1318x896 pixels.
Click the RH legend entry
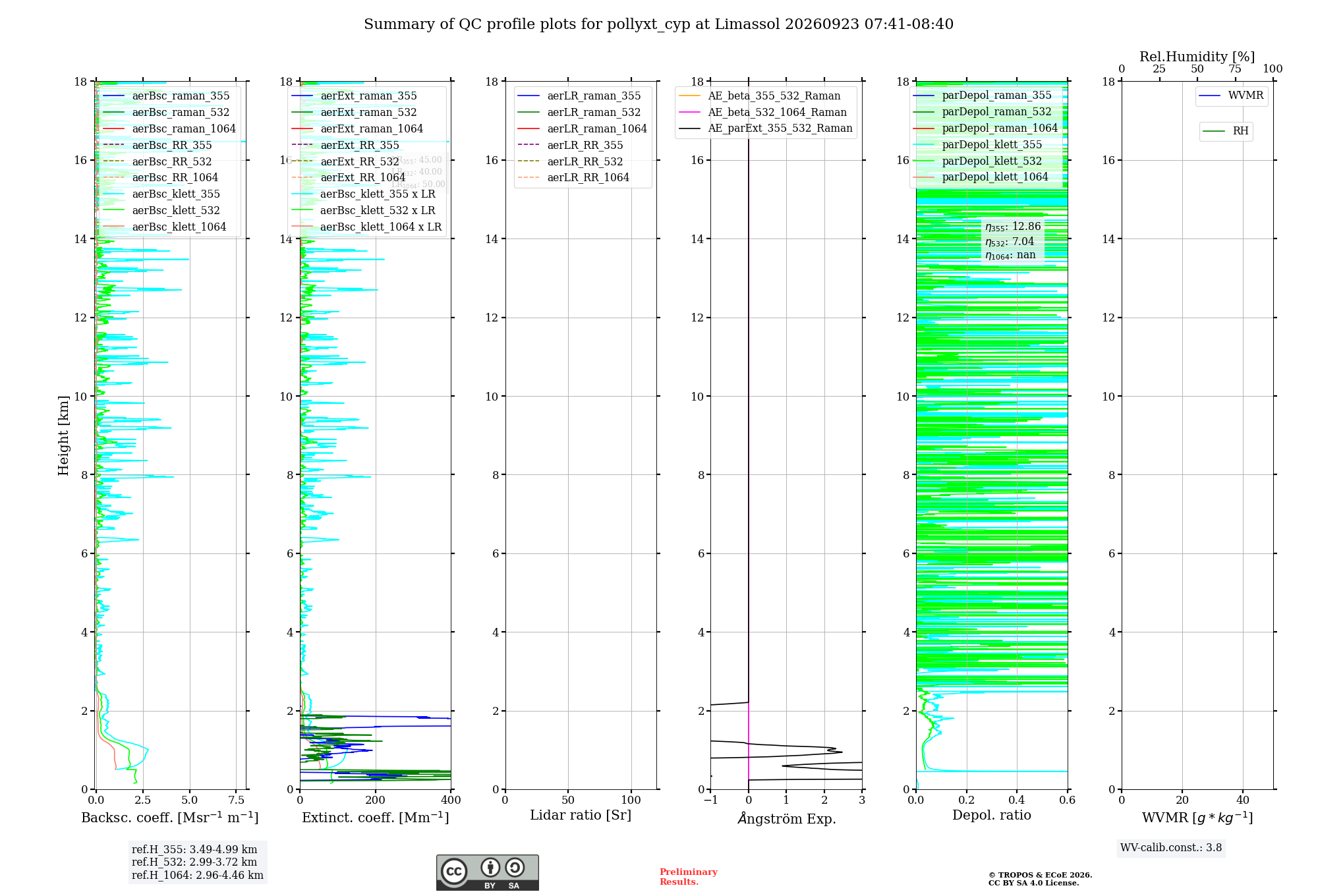coord(1226,131)
